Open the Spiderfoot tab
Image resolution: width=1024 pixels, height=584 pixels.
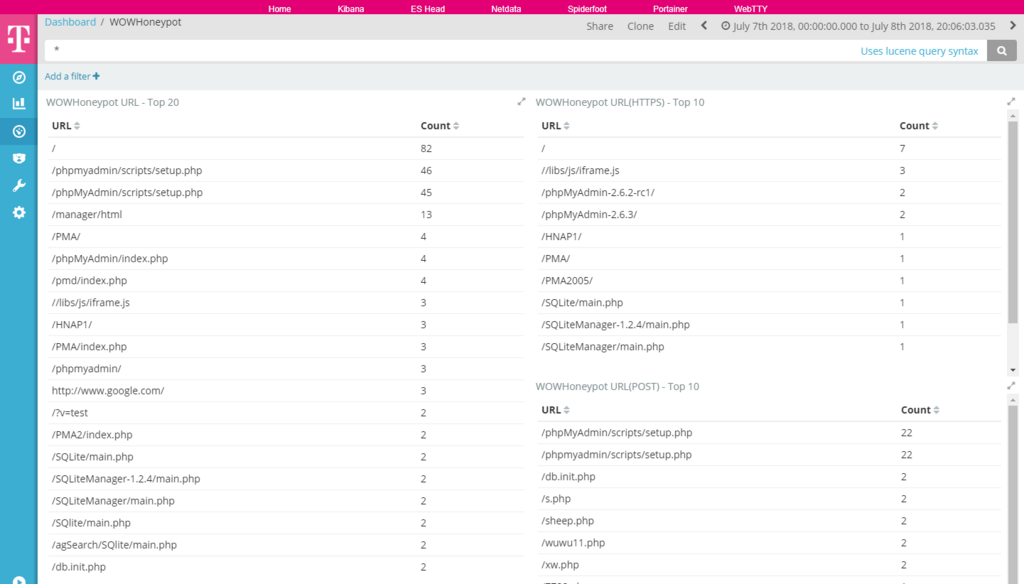587,8
